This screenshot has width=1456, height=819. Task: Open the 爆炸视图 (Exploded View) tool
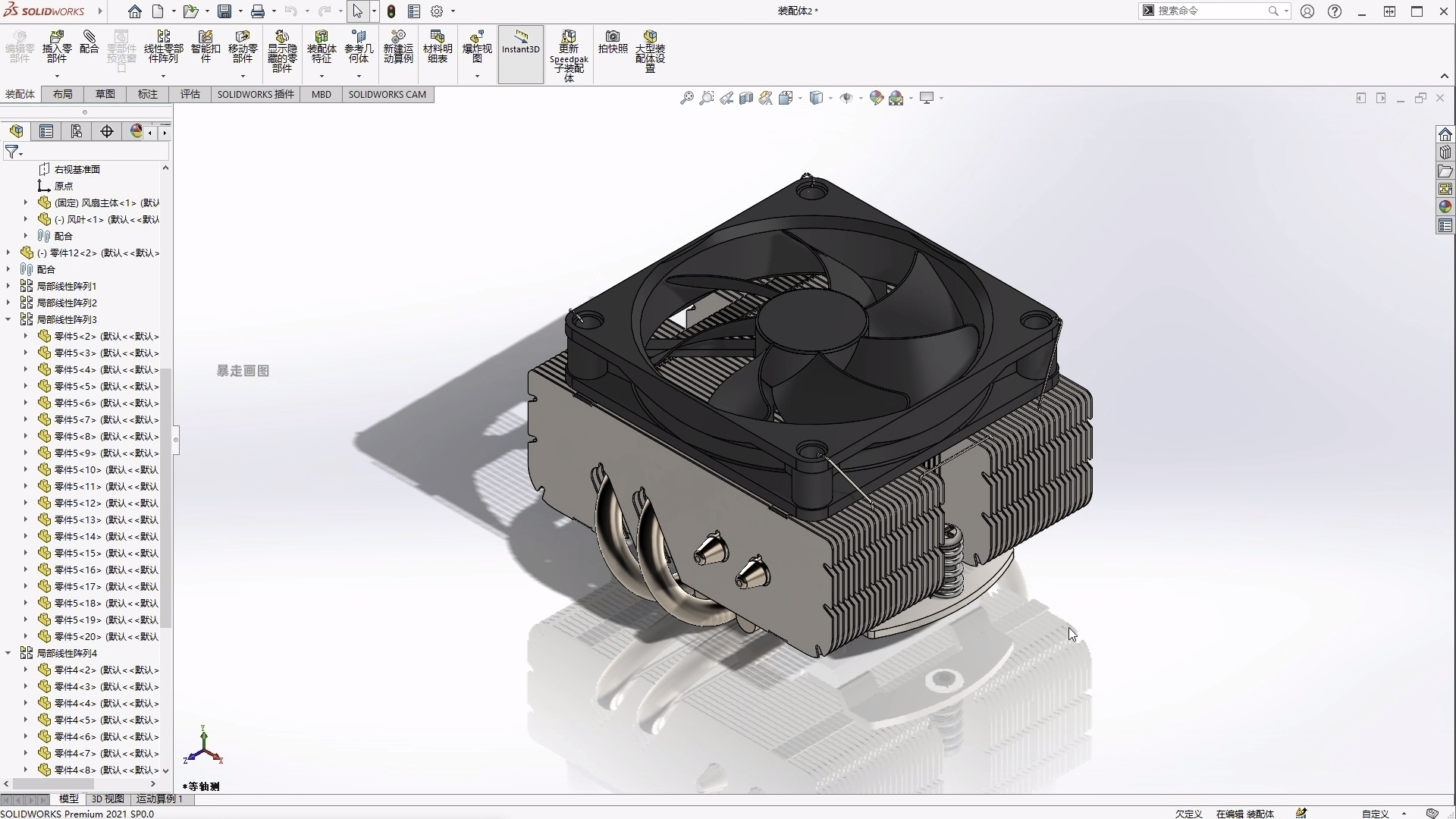coord(476,47)
